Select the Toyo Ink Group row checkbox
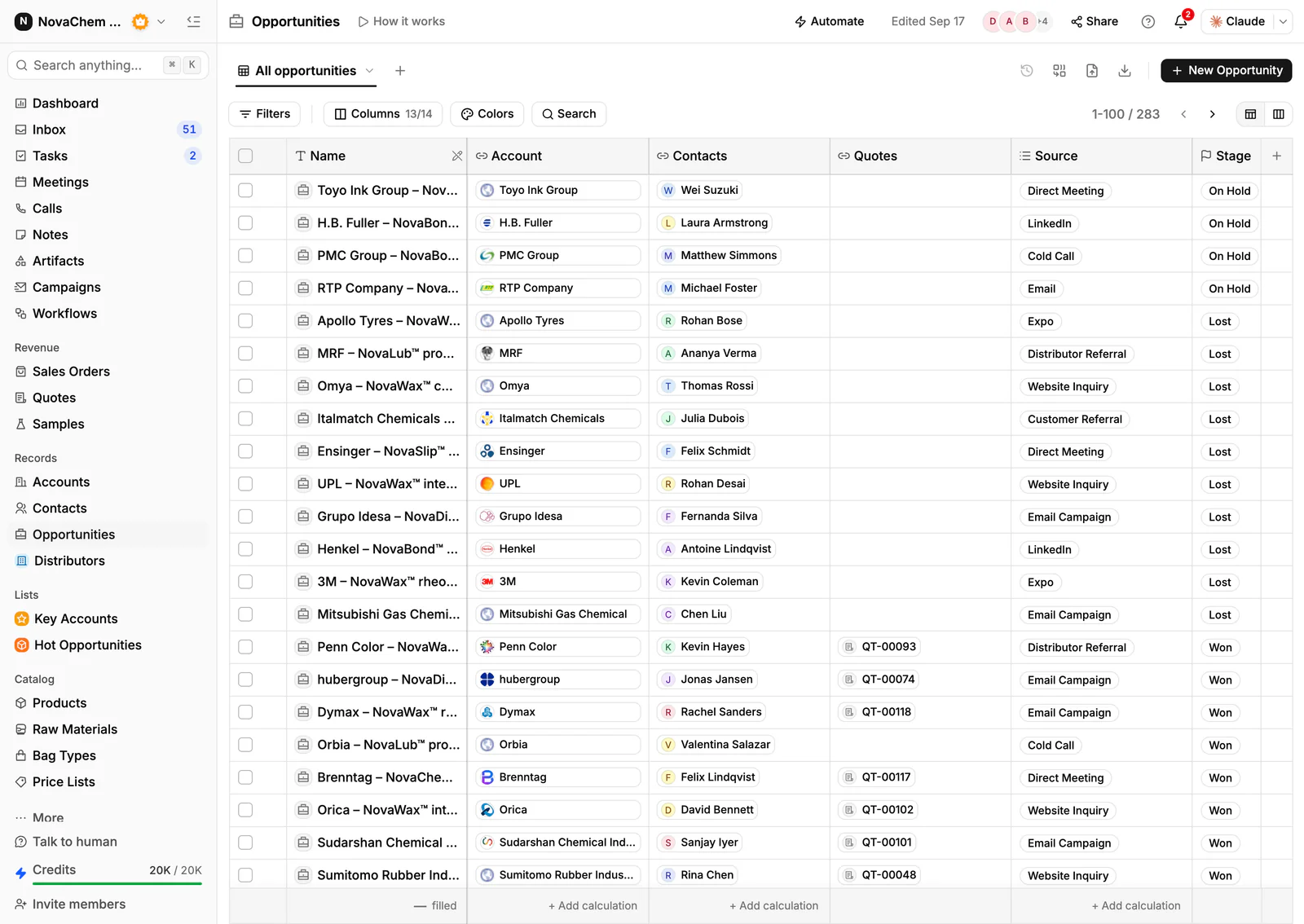This screenshot has height=924, width=1304. click(245, 190)
